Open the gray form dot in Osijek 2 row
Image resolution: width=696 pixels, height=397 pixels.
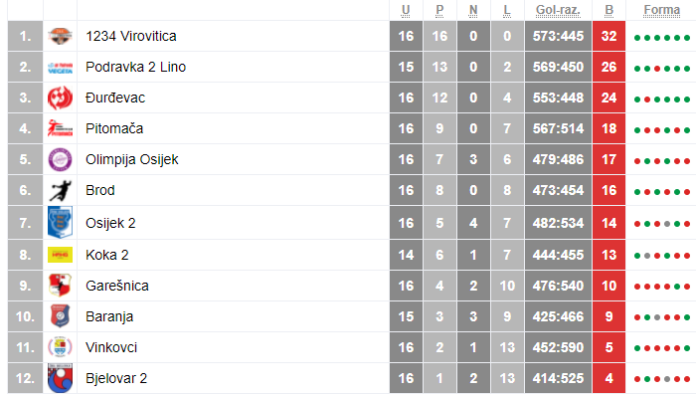[667, 224]
